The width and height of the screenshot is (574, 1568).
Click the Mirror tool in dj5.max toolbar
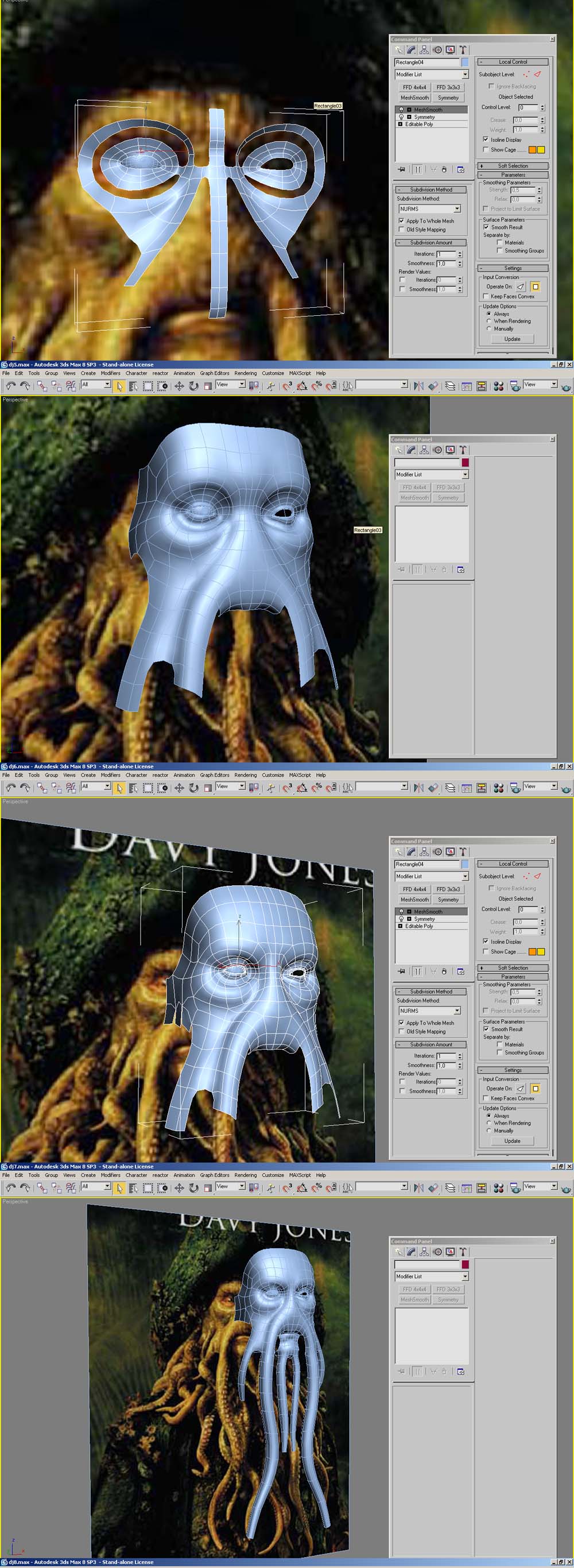(418, 386)
